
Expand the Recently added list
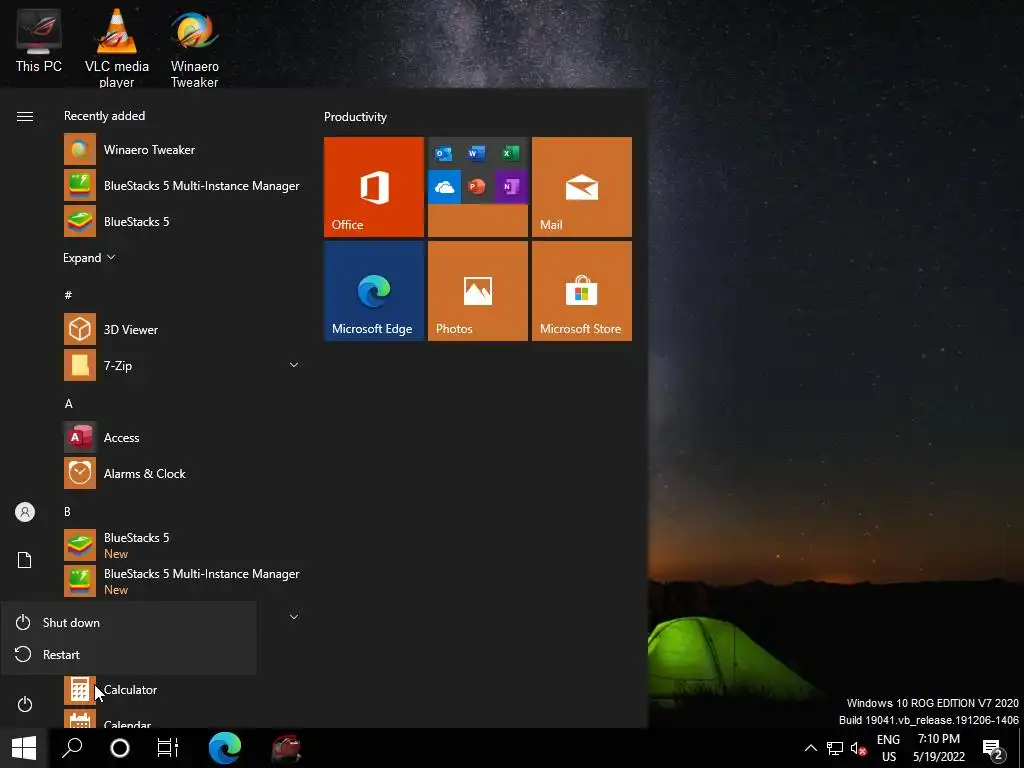click(89, 257)
